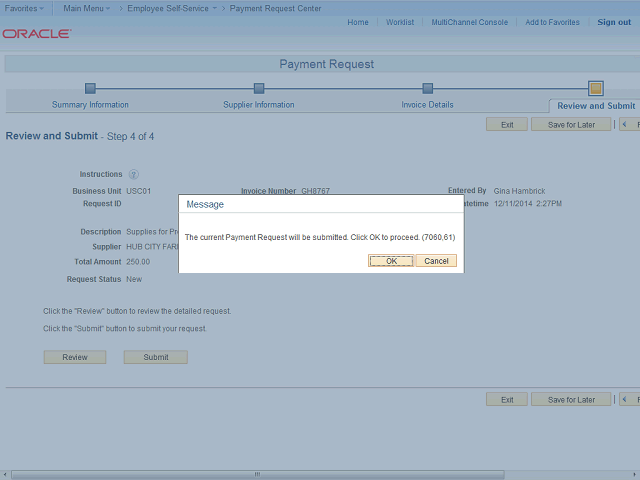Open the MultiChannel Console link
Viewport: 640px width, 480px height.
(469, 22)
